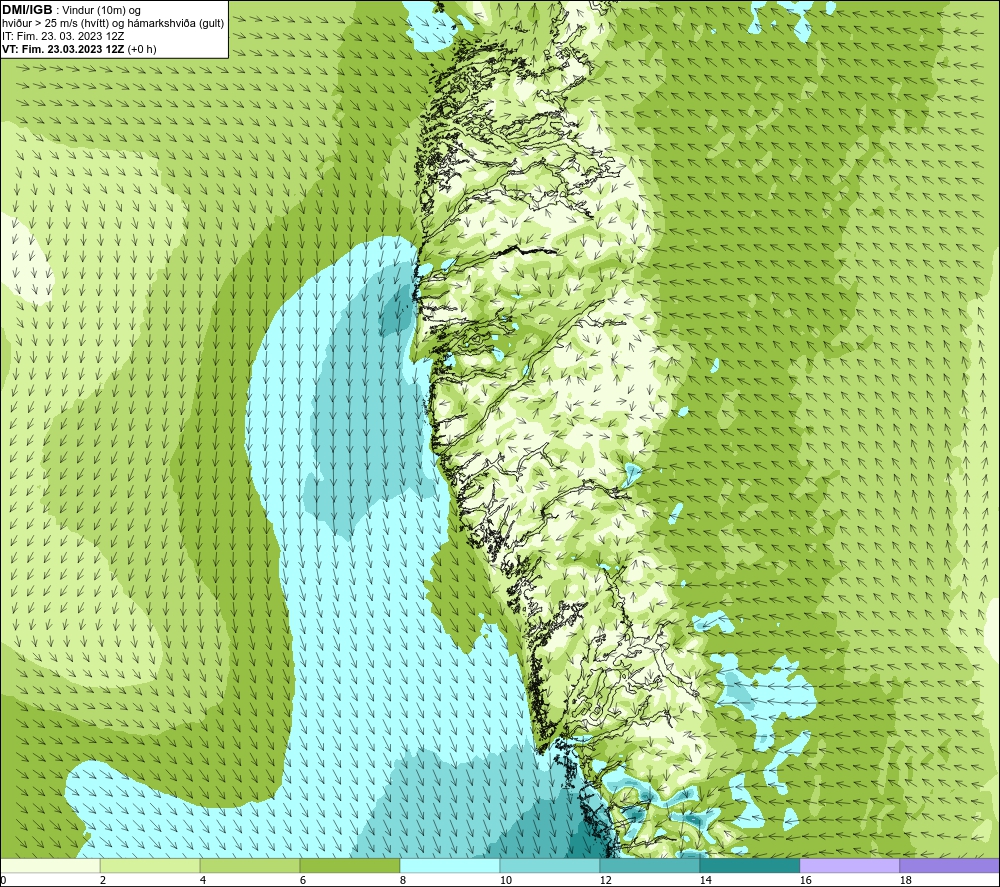Click the 'hviður > 25 m/s' legend line
This screenshot has width=1000, height=887.
(x=113, y=23)
